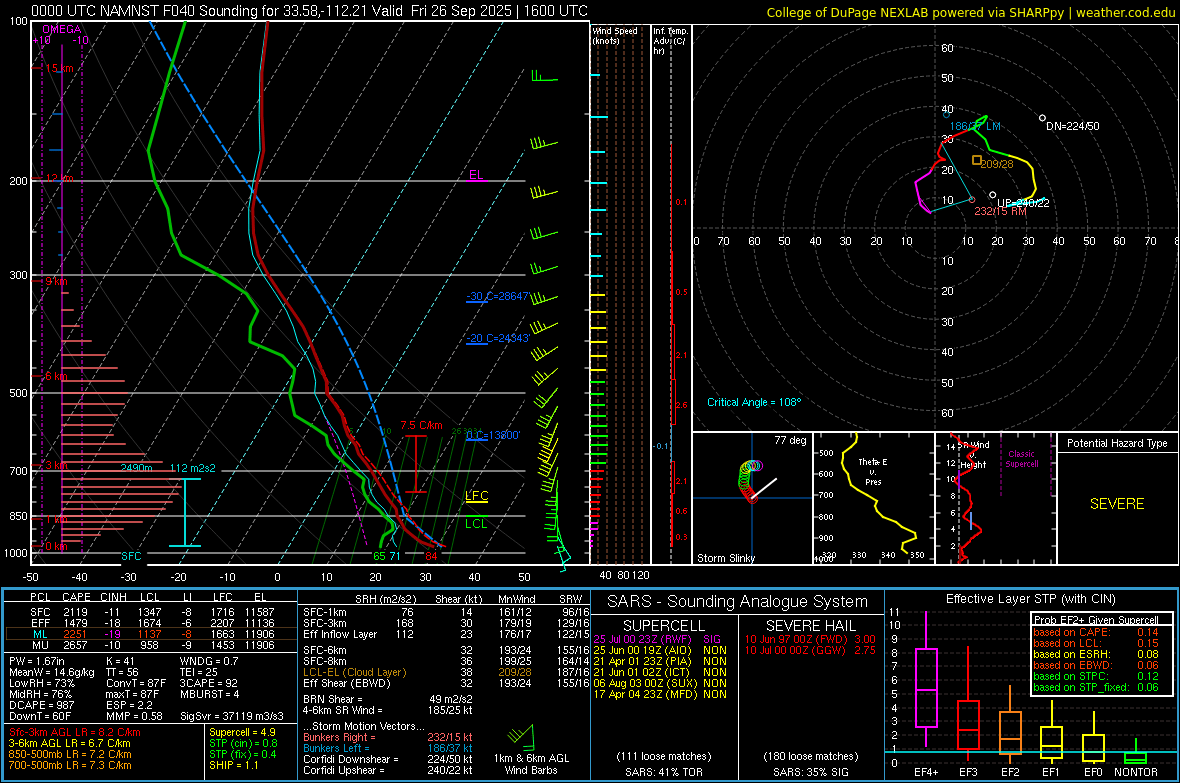Click the 186/37 LM hodograph label
Screen dimensions: 1180x783
[975, 126]
